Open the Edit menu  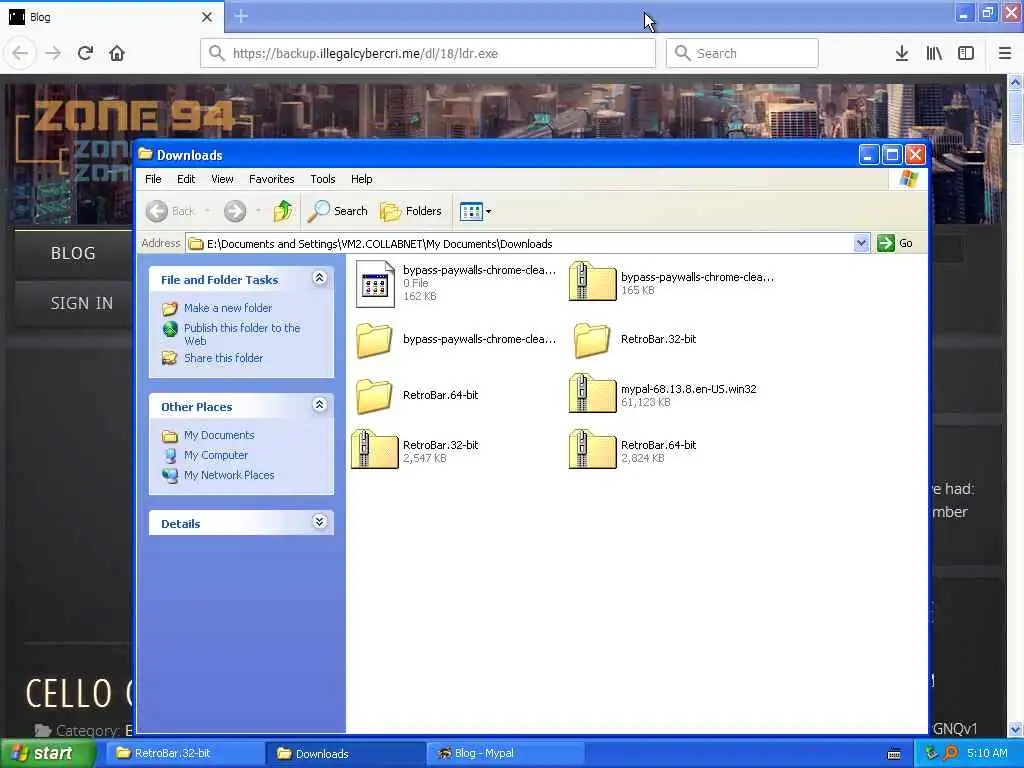click(x=186, y=179)
